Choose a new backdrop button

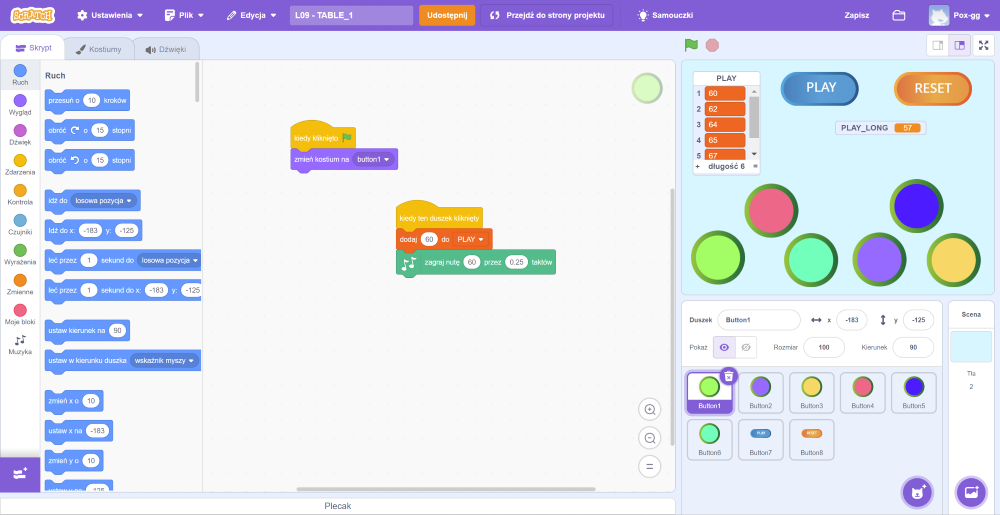[x=971, y=492]
